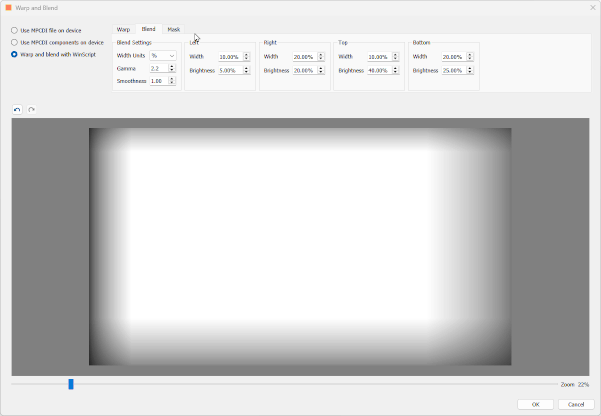Select Use MPCDI file on device

pos(15,30)
